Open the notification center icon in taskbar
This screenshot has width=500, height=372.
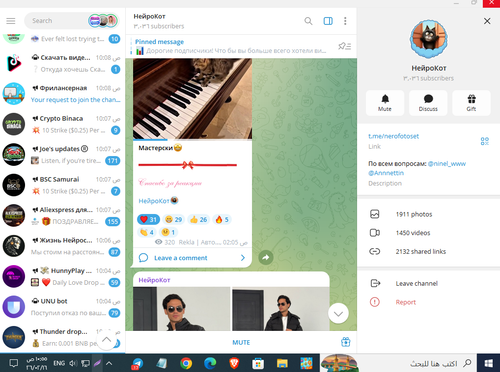[14, 363]
